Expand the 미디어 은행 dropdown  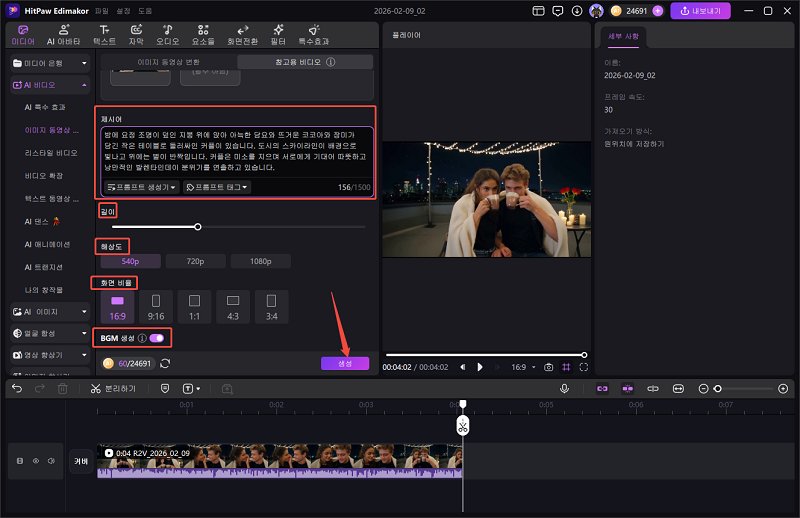pyautogui.click(x=50, y=63)
